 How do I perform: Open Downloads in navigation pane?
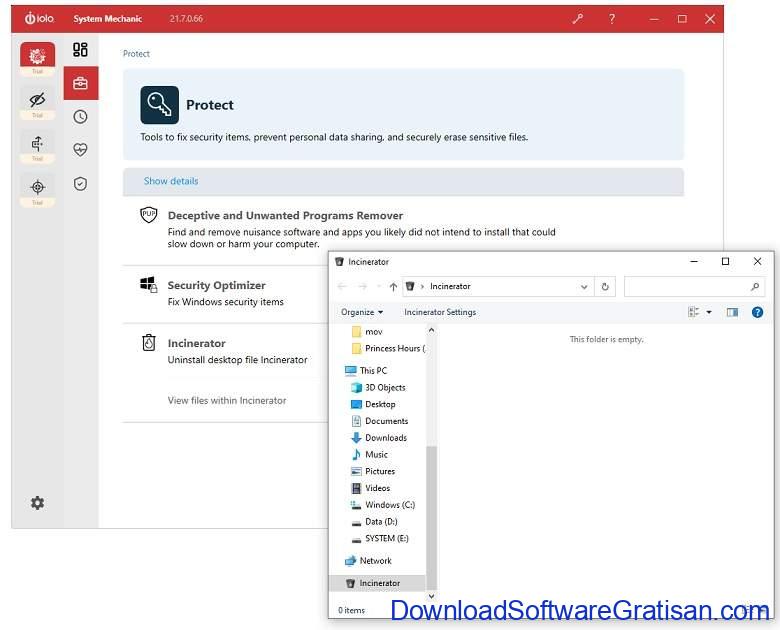click(379, 438)
